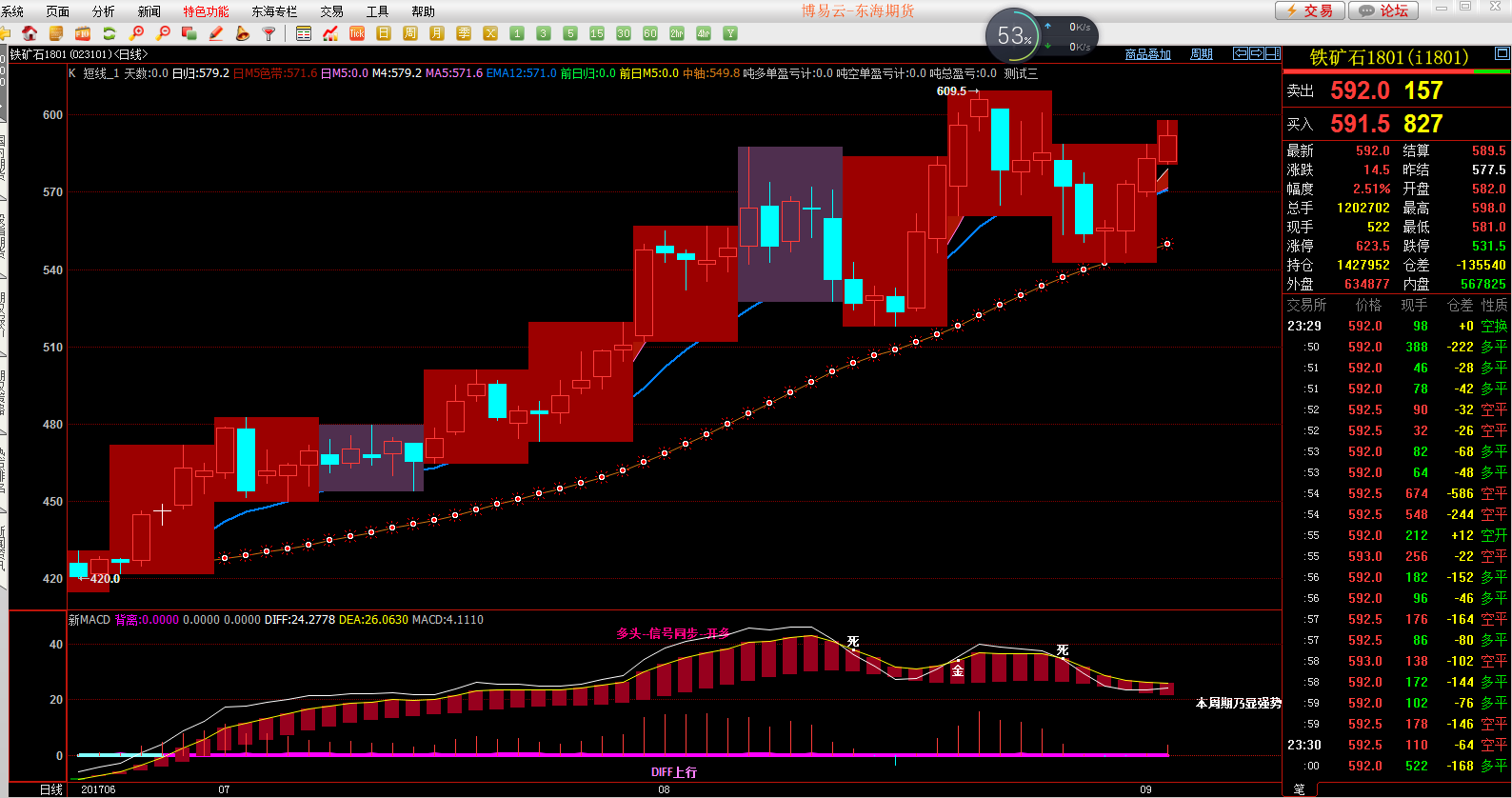Viewport: 1512px width, 798px height.
Task: Enable the 15-minute period button
Action: 597,33
